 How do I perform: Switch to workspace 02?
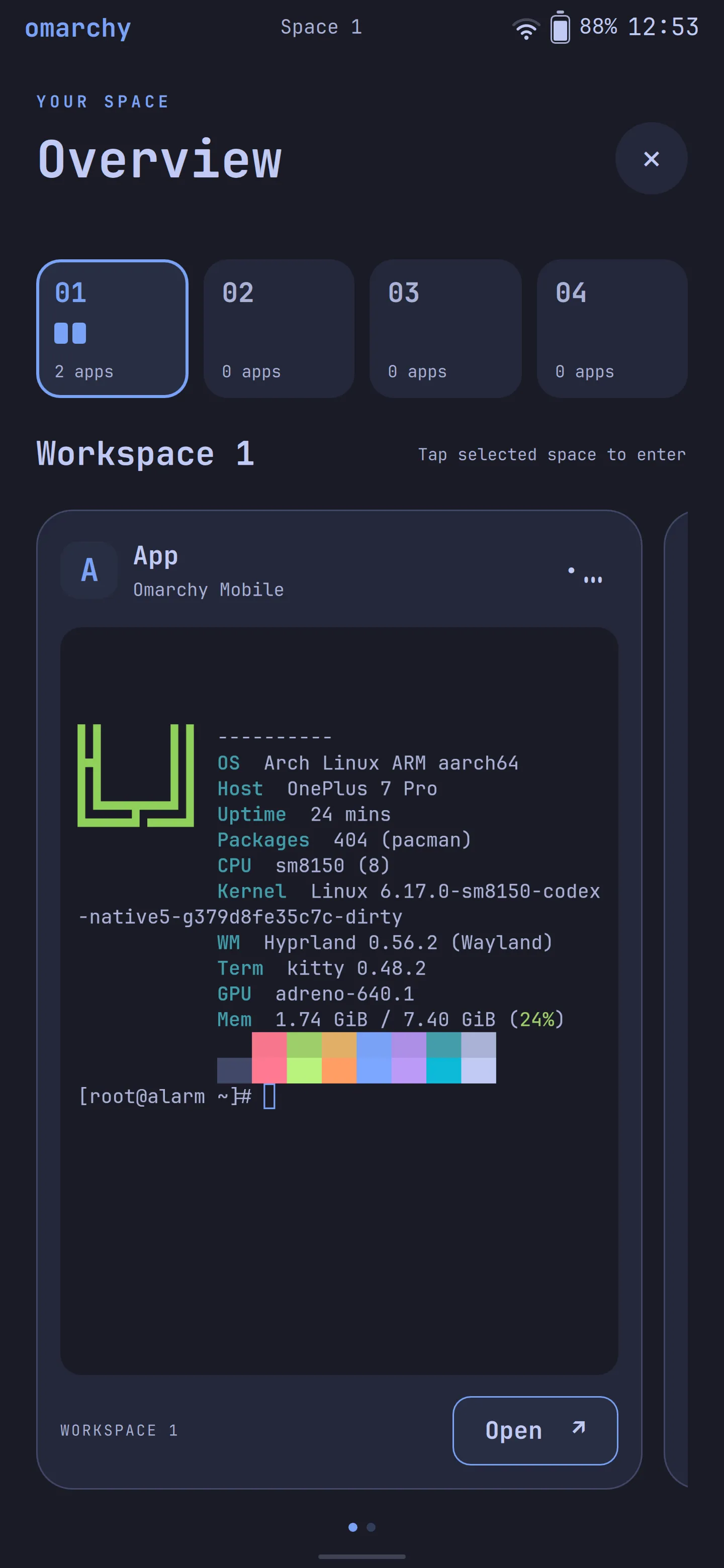click(x=279, y=329)
